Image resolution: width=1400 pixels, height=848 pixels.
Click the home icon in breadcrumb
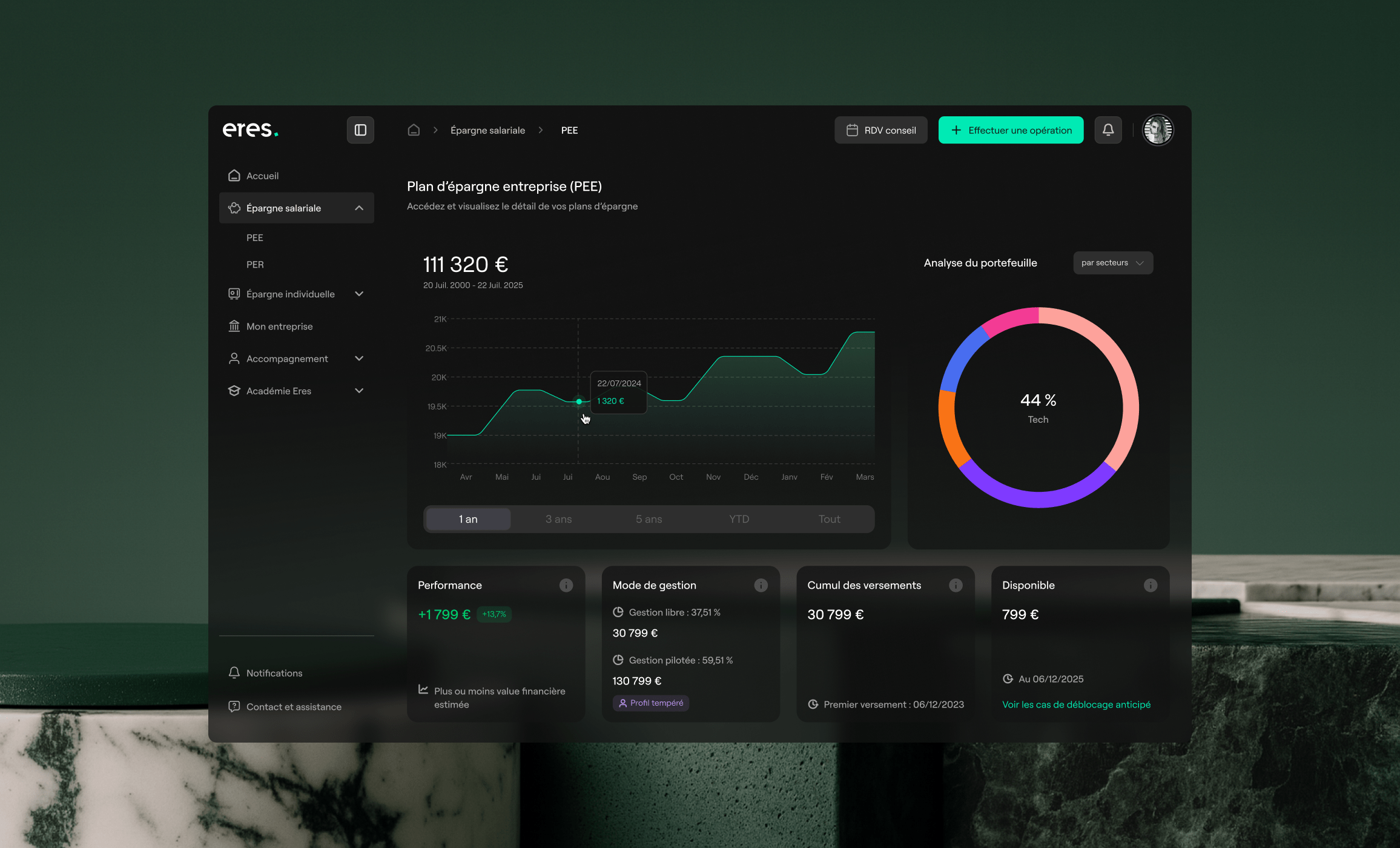click(x=414, y=130)
